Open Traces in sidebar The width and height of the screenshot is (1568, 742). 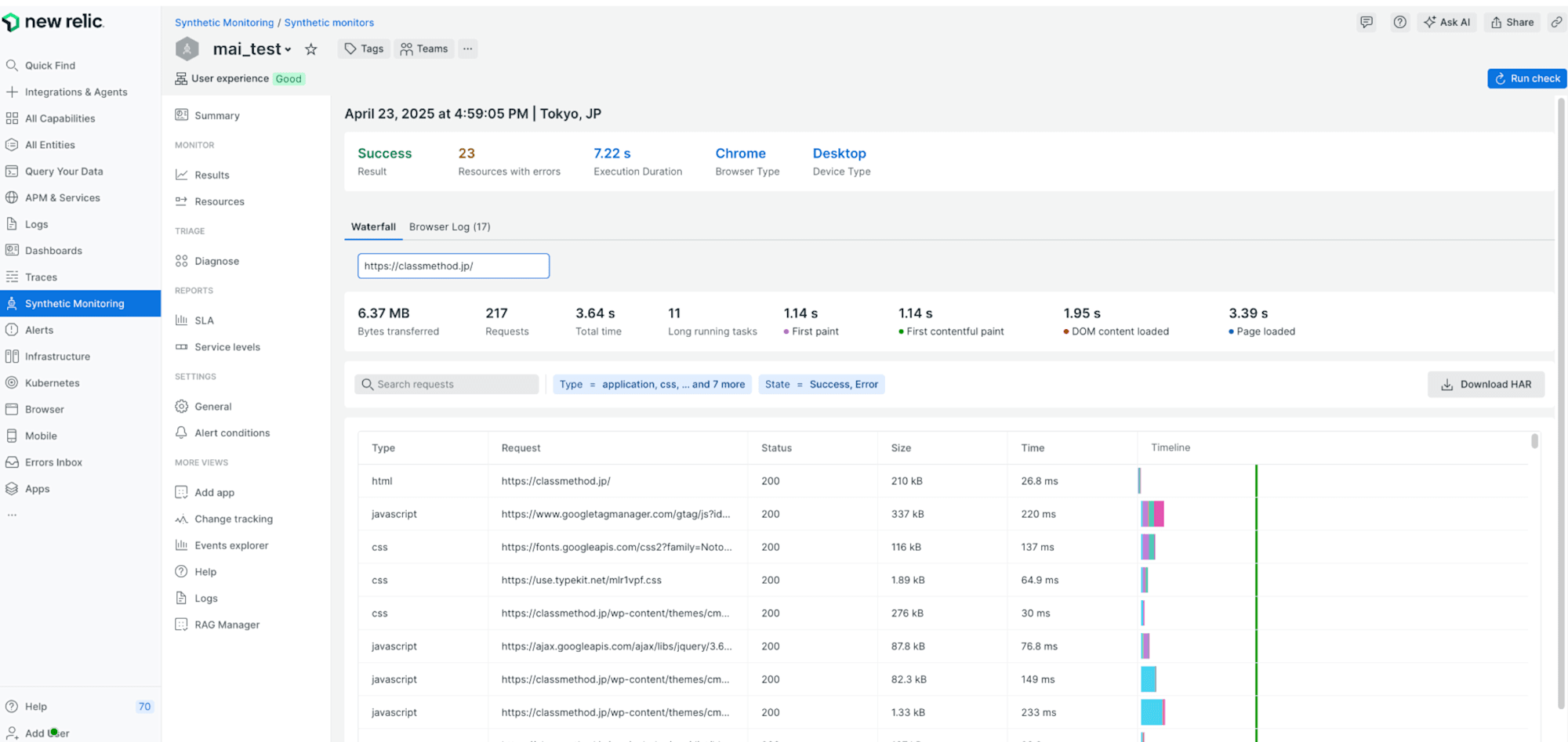tap(41, 277)
